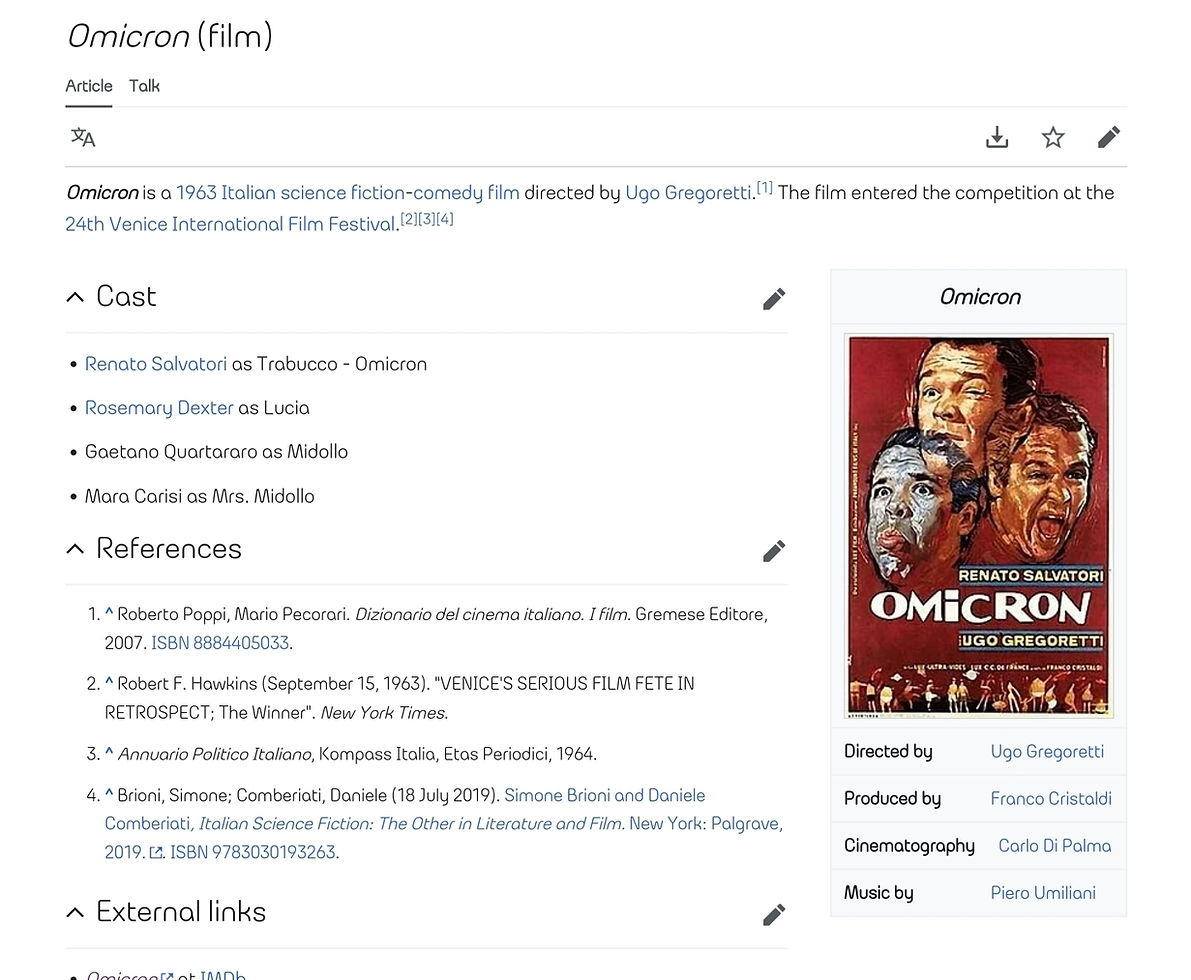This screenshot has width=1191, height=980.
Task: Add page to watchlist with star icon
Action: pyautogui.click(x=1053, y=138)
